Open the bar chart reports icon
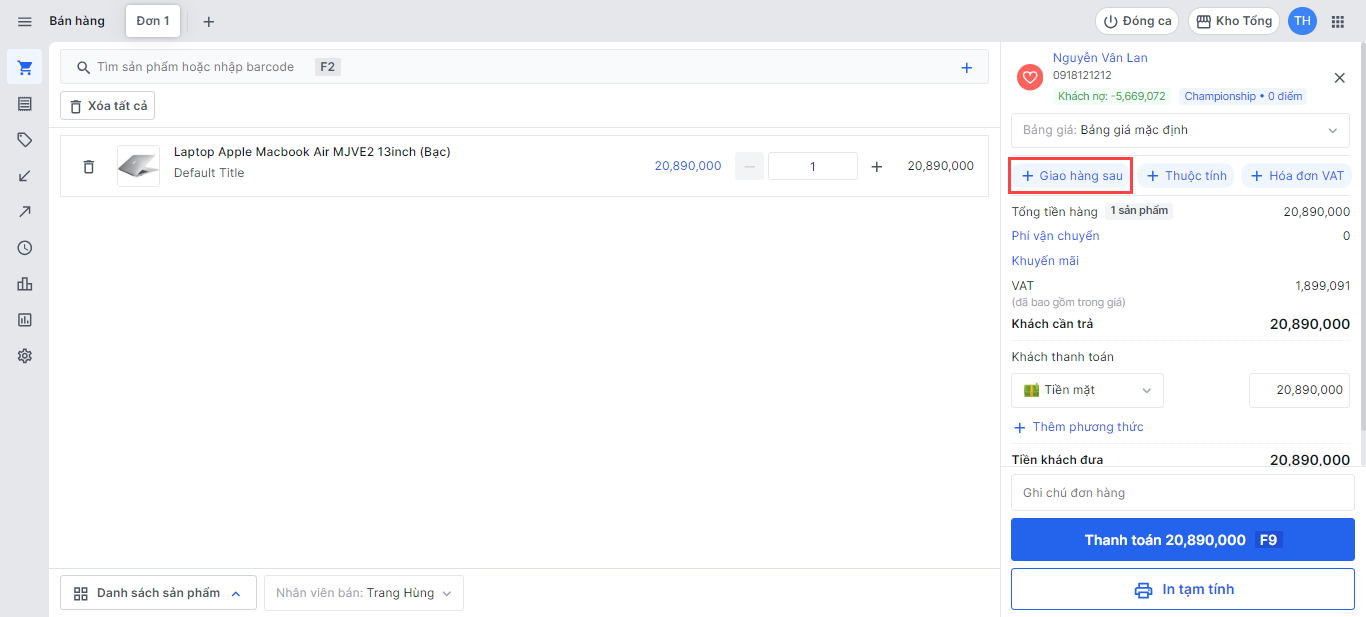The width and height of the screenshot is (1366, 617). point(25,284)
